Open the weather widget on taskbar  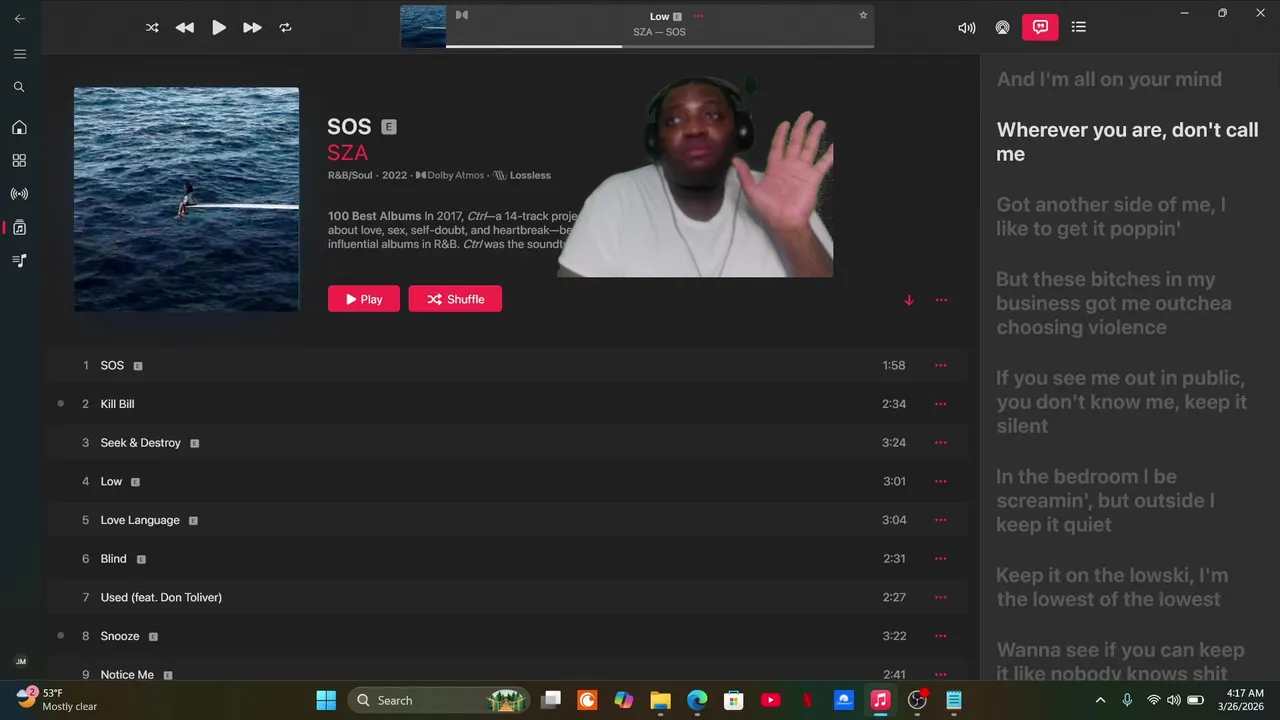pos(58,699)
